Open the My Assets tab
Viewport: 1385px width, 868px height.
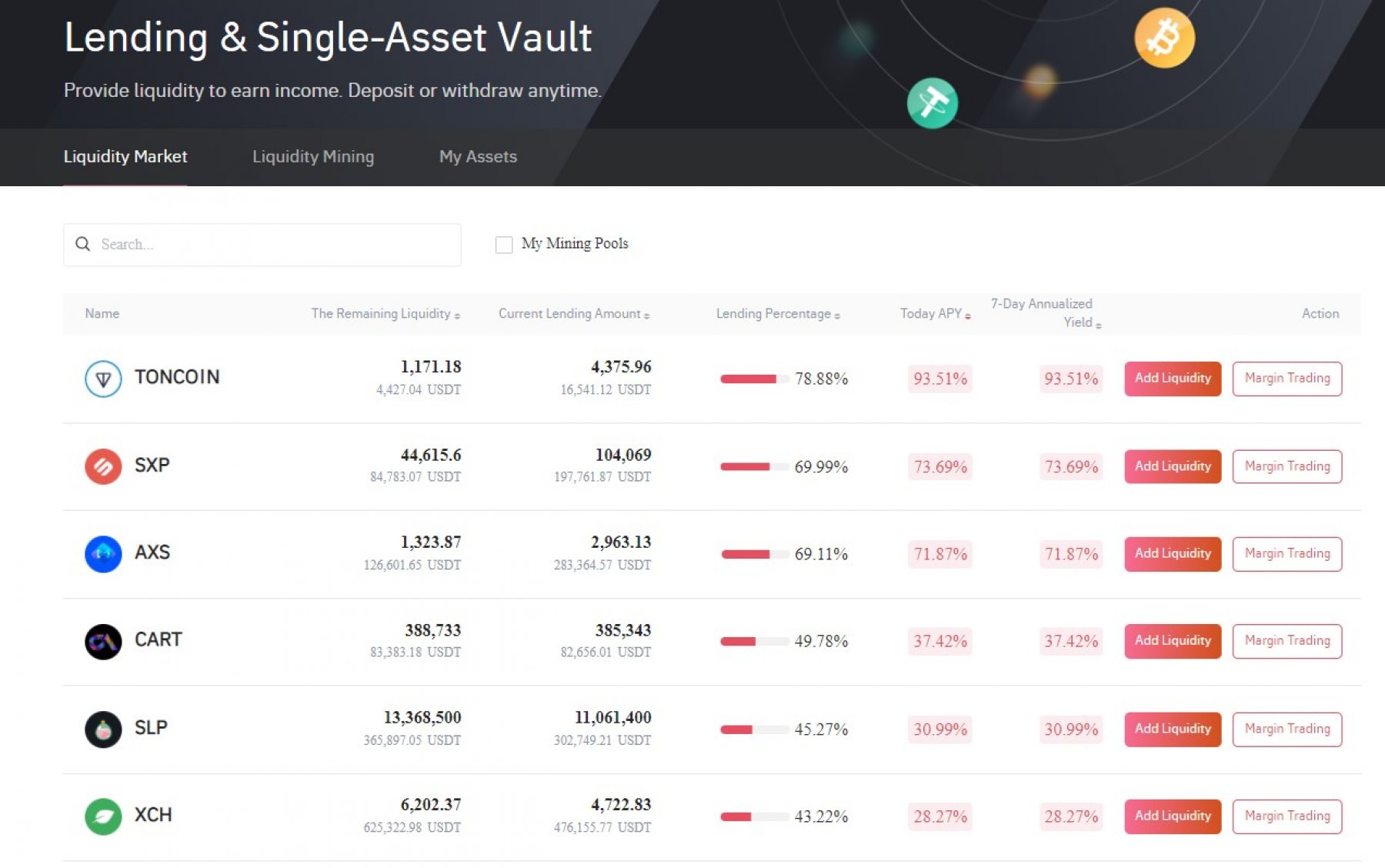click(x=478, y=157)
